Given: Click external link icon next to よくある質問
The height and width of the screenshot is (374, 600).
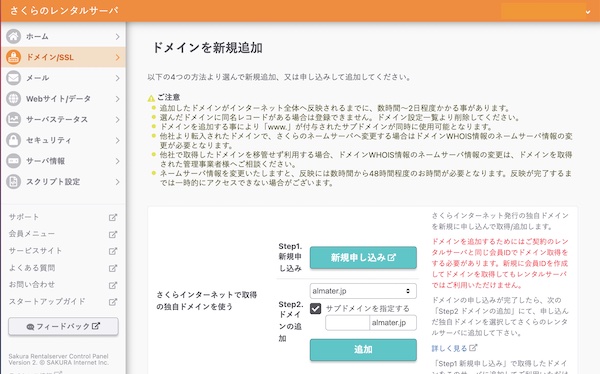Looking at the screenshot, I should [x=112, y=268].
